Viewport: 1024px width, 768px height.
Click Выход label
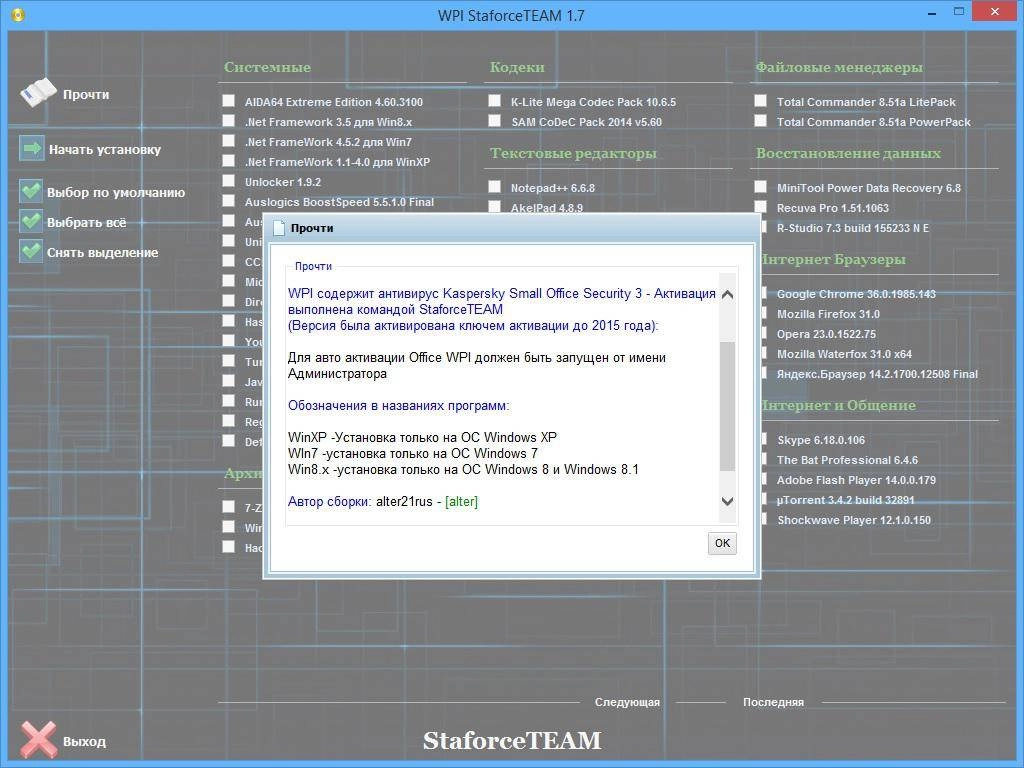(x=84, y=742)
